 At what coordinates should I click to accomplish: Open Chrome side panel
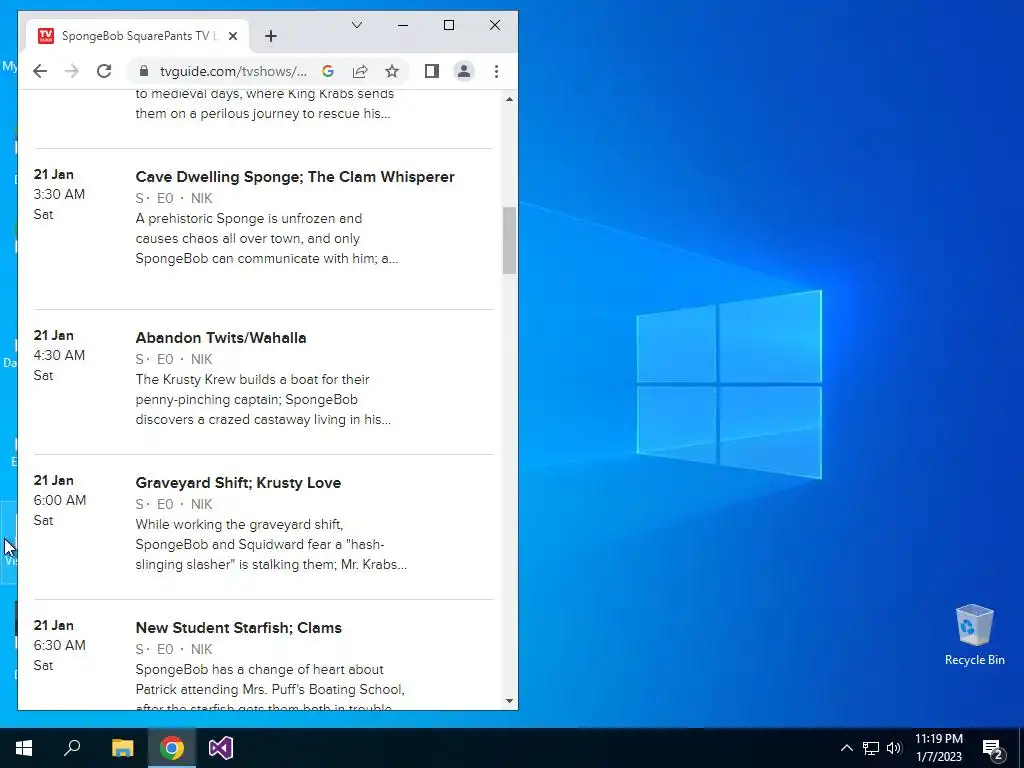(432, 71)
